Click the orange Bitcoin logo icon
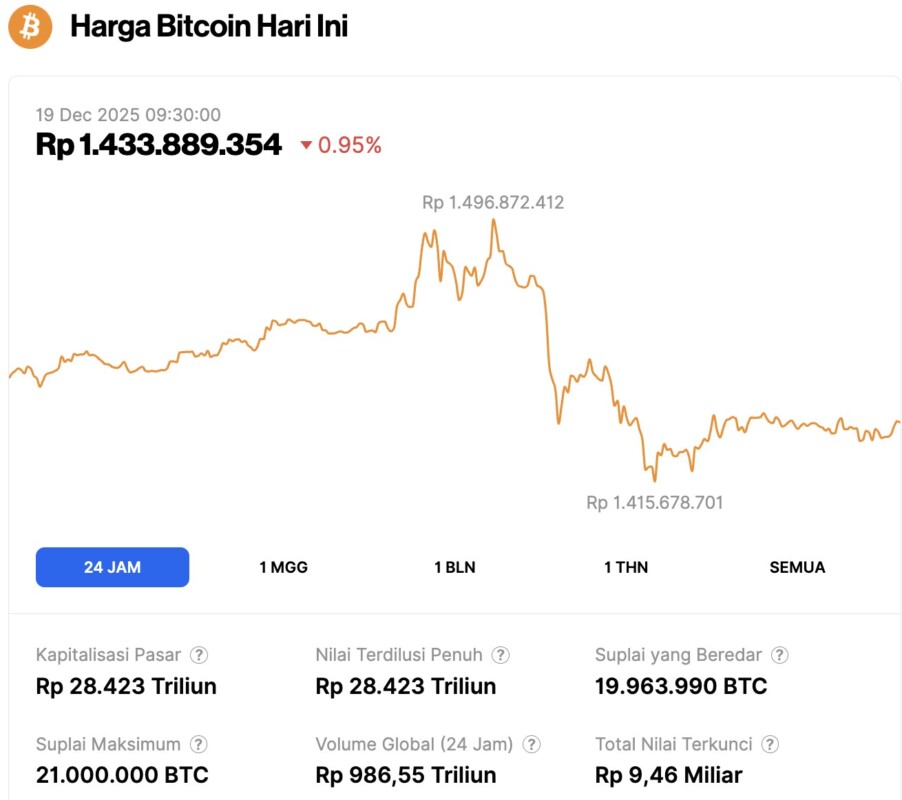The height and width of the screenshot is (800, 902). coord(30,27)
